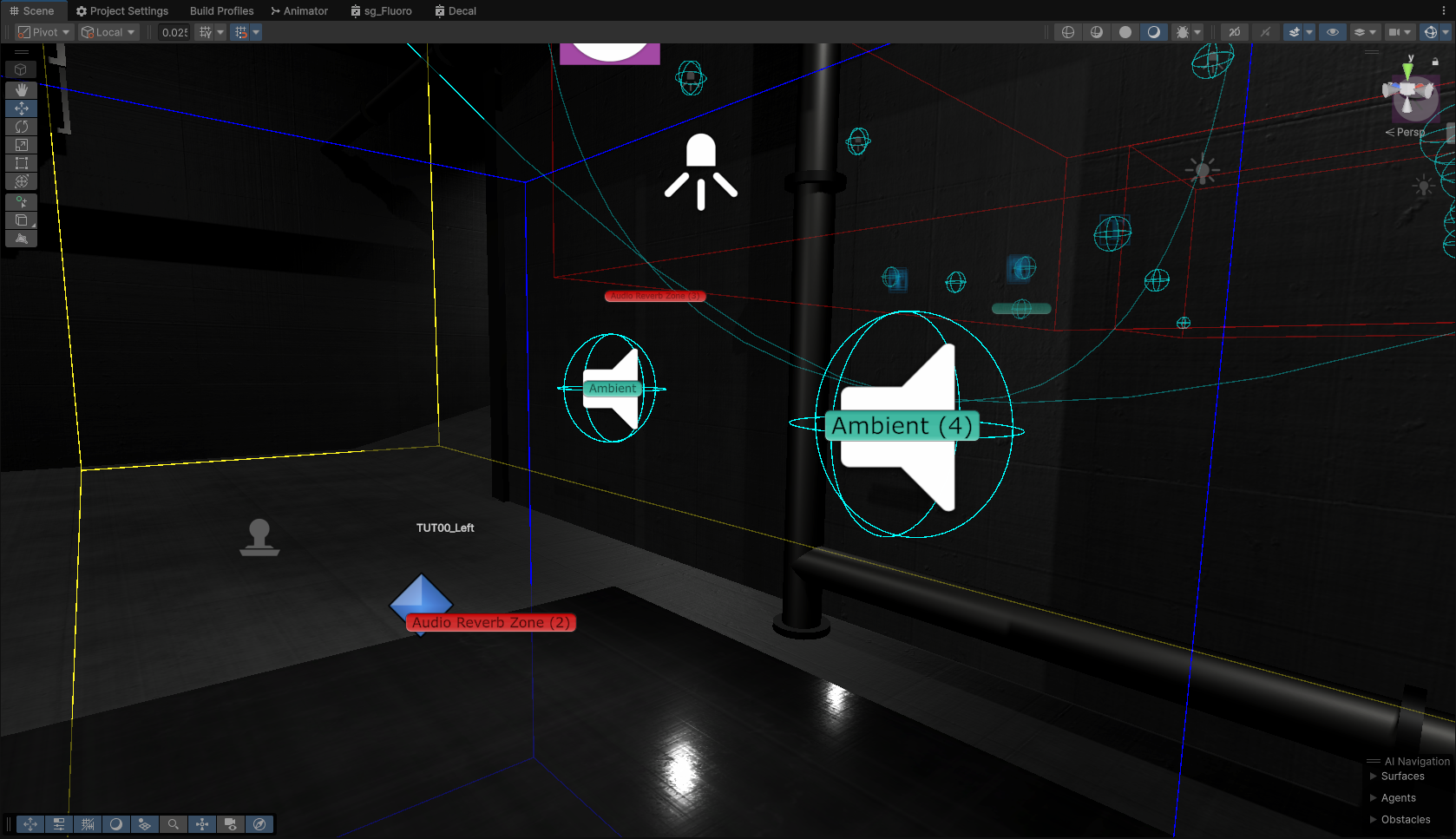Toggle the tool settings overlay in the bottom bar
1456x839 pixels.
59,824
